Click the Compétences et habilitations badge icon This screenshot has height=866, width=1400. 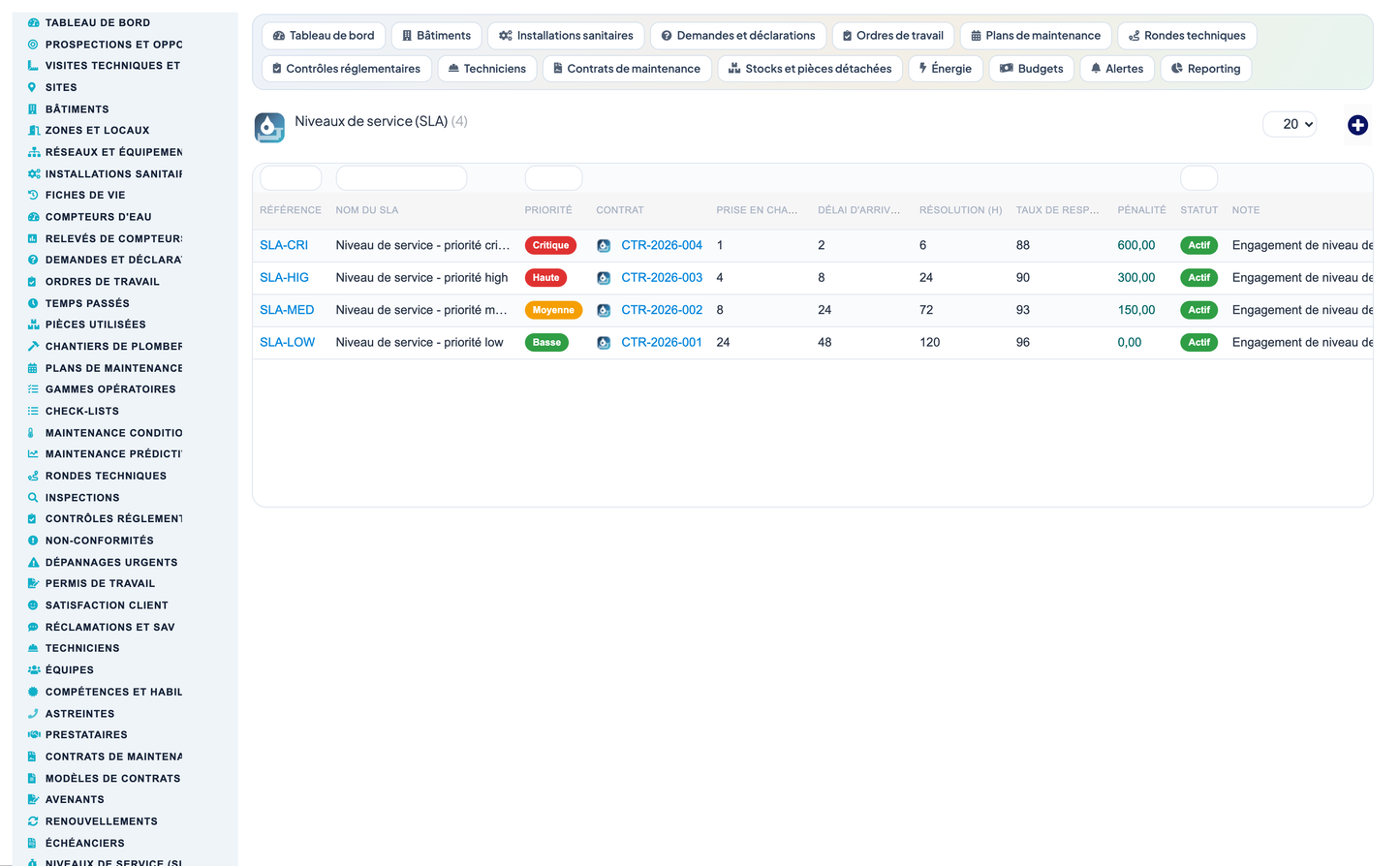pyautogui.click(x=33, y=692)
